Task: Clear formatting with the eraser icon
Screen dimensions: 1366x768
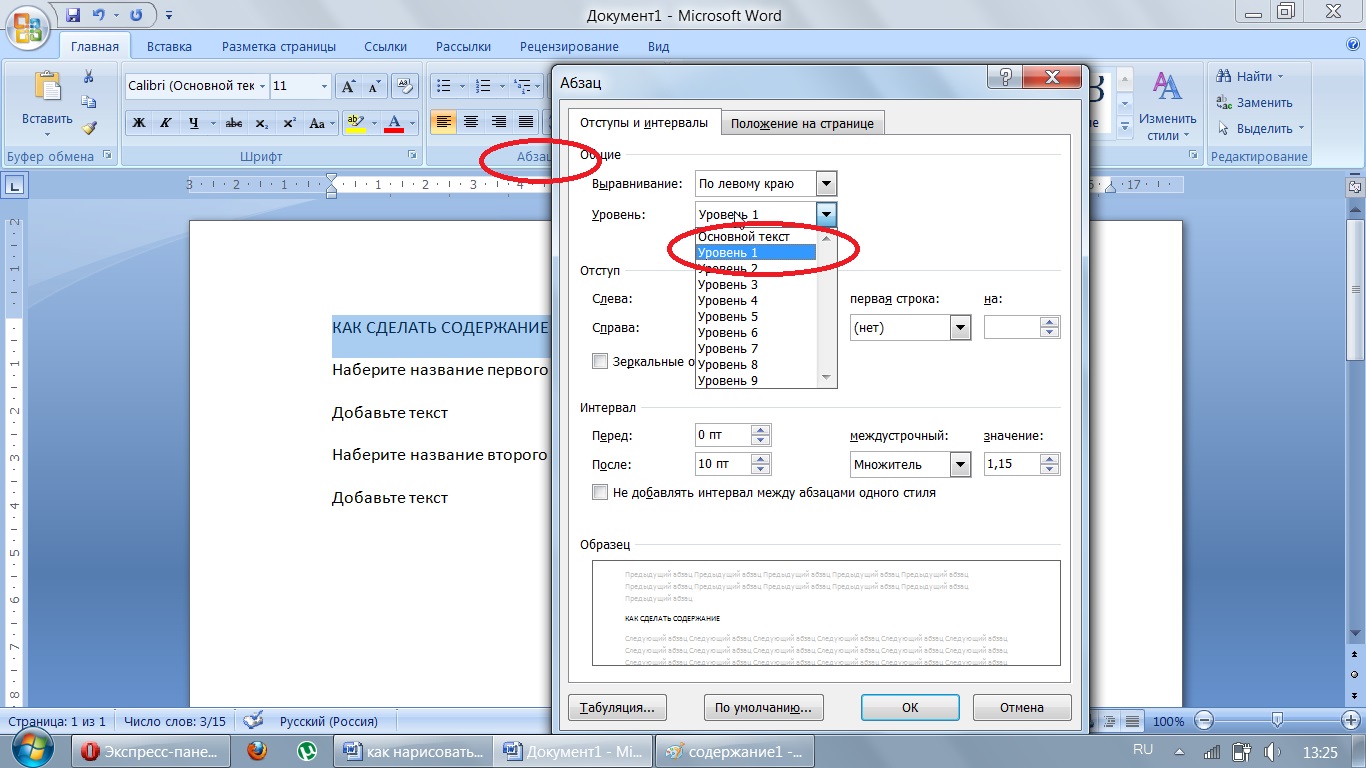Action: point(404,86)
